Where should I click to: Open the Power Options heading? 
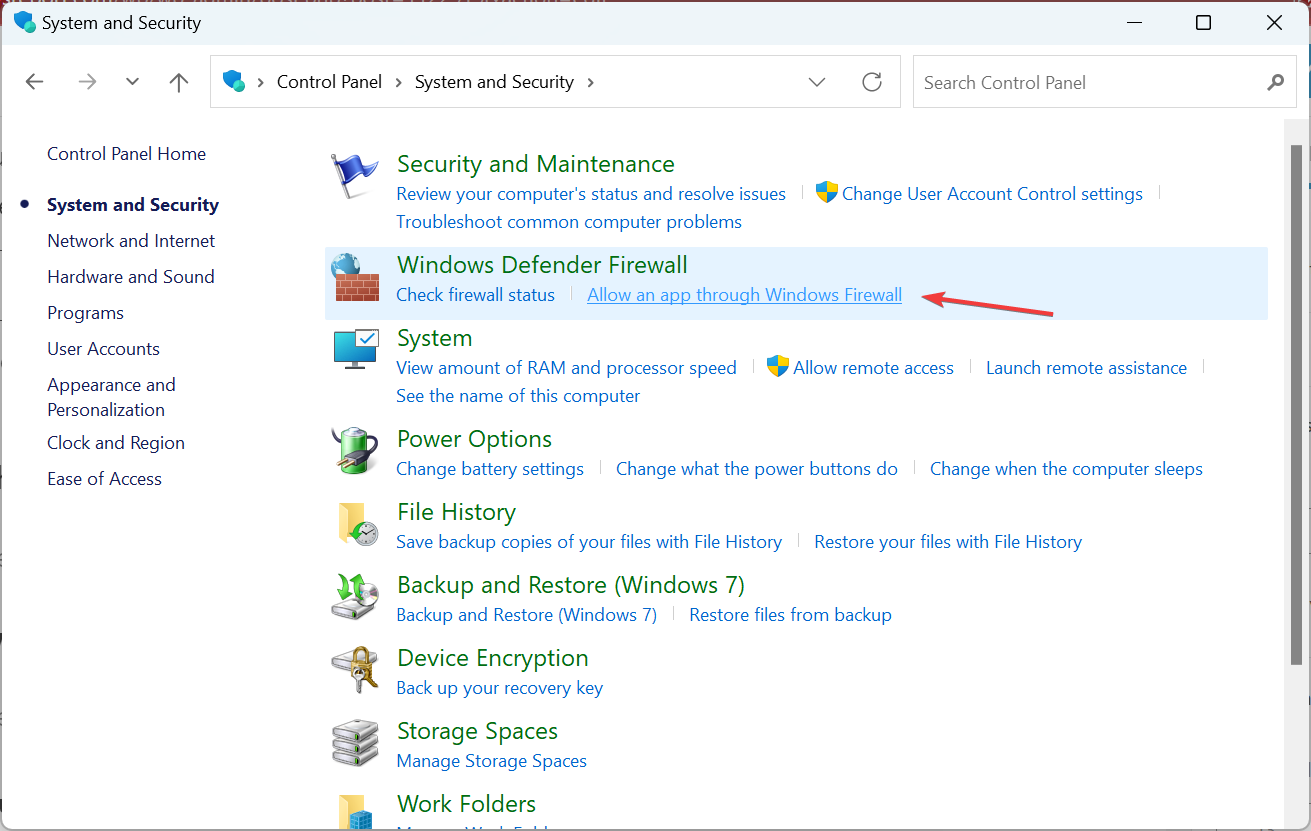click(x=474, y=438)
